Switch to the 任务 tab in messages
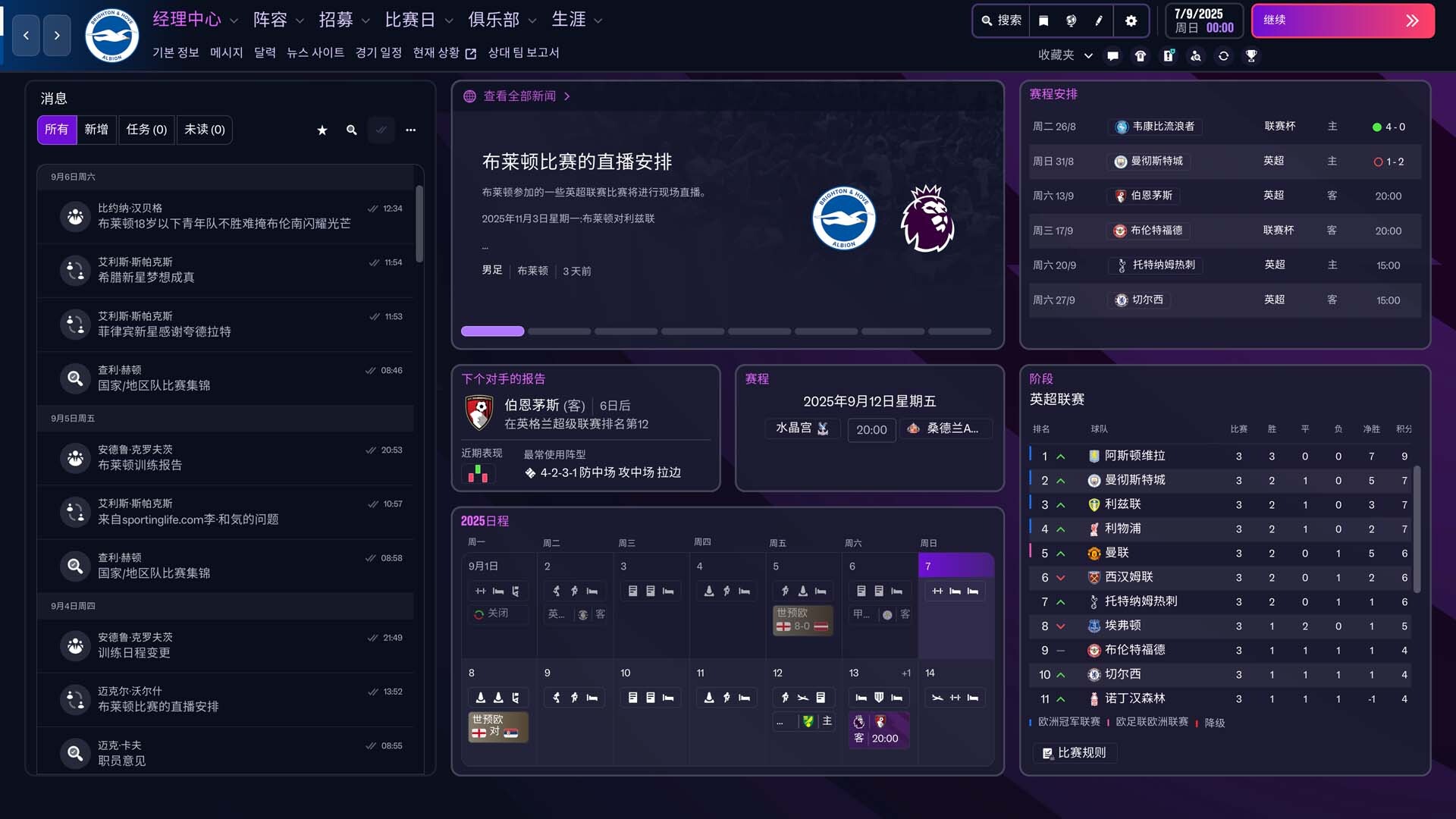 [146, 130]
